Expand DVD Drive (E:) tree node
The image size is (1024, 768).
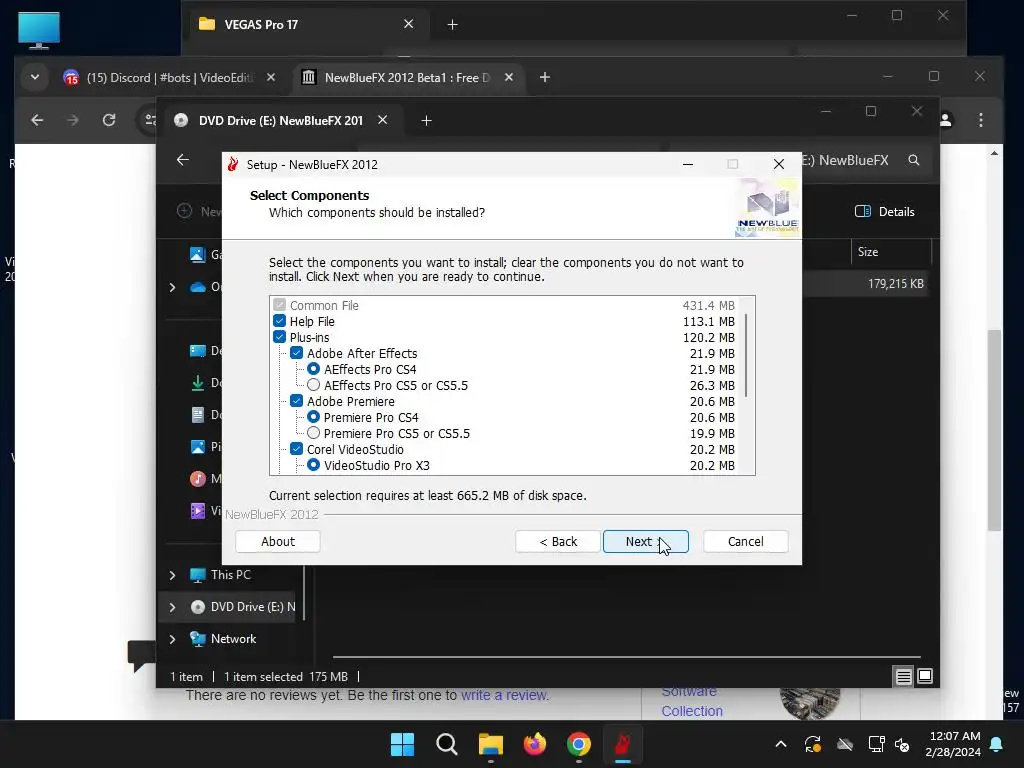tap(172, 607)
